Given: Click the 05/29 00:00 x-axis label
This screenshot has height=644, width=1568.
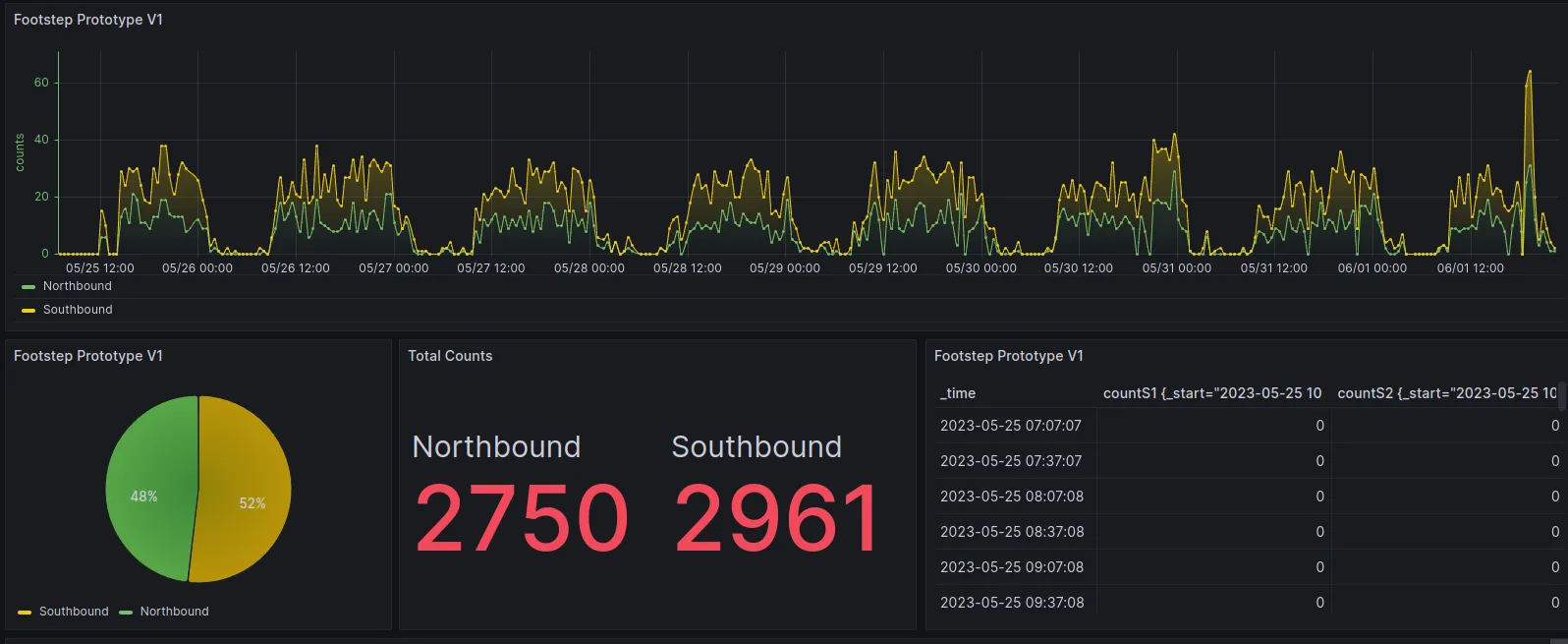Looking at the screenshot, I should (785, 268).
